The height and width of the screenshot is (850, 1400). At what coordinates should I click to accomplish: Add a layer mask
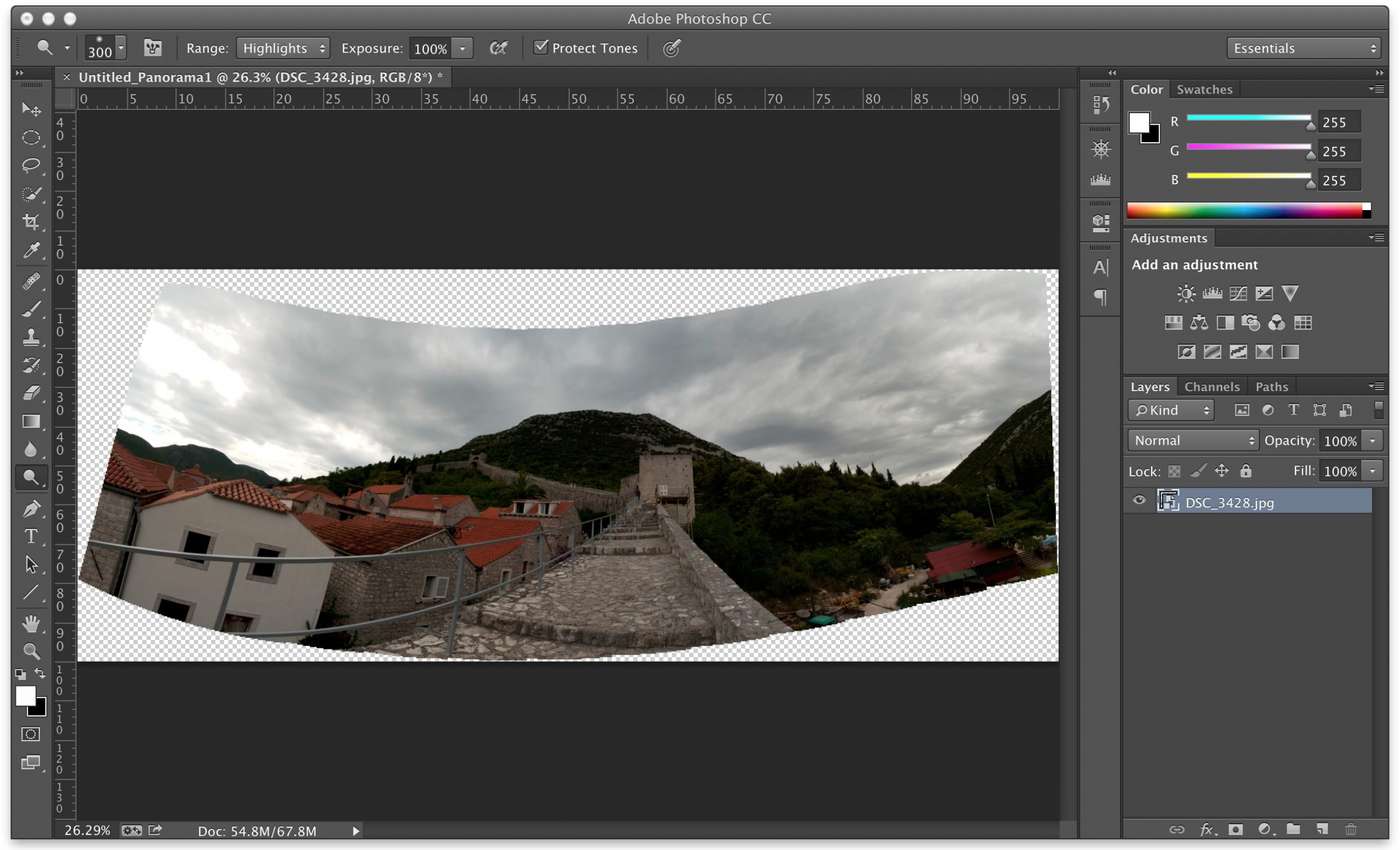[1235, 829]
